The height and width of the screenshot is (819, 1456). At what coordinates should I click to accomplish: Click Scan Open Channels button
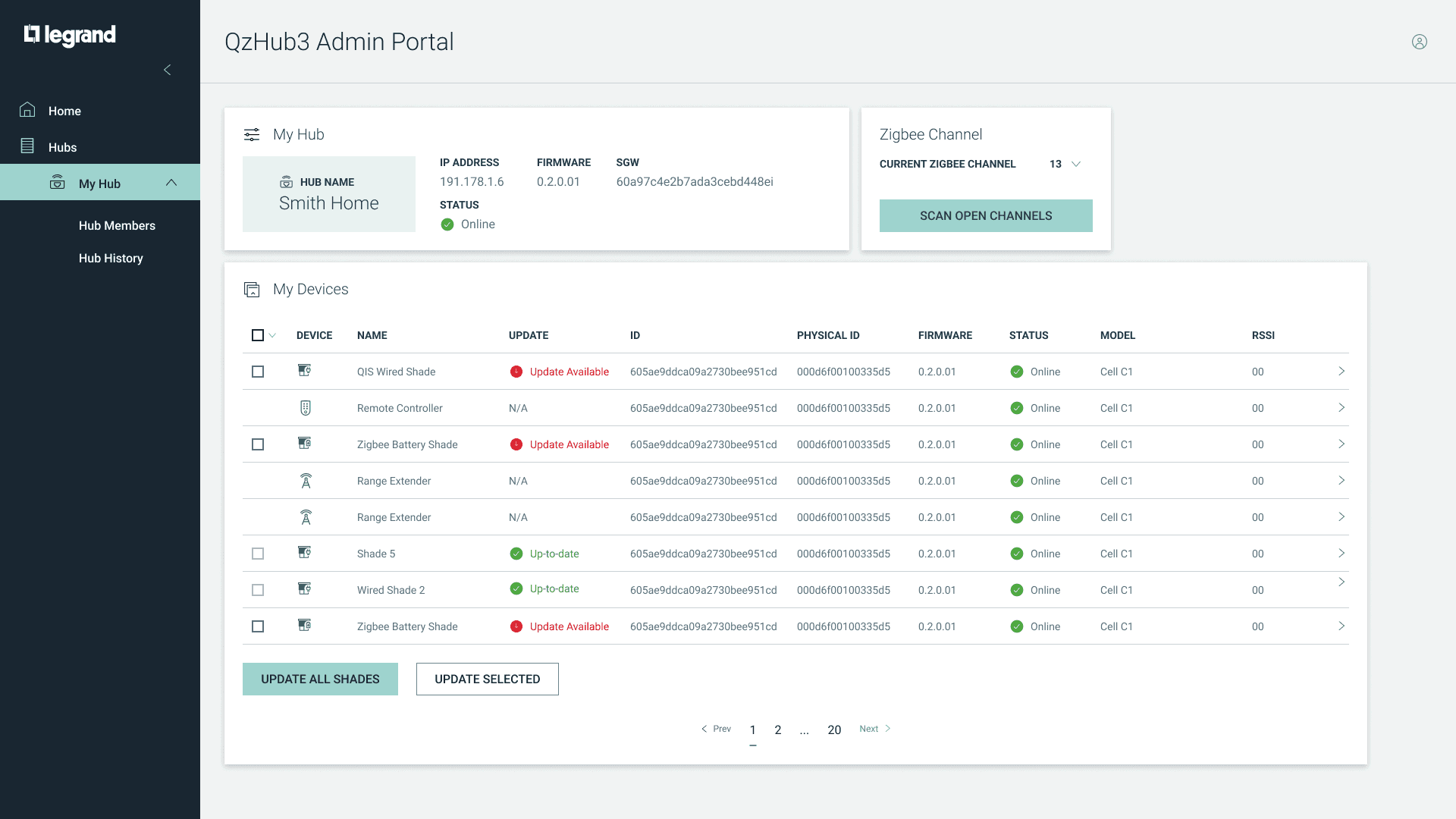(x=986, y=216)
